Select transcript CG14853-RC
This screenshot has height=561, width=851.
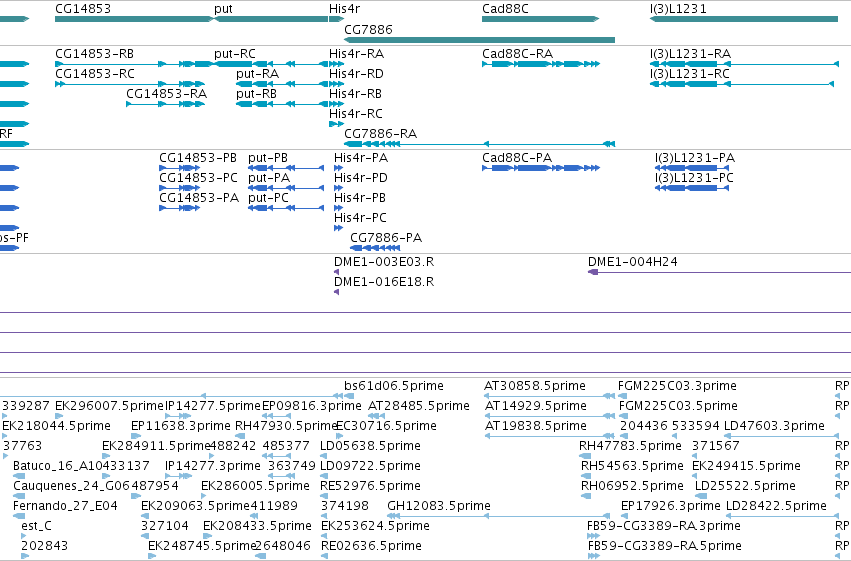(130, 84)
